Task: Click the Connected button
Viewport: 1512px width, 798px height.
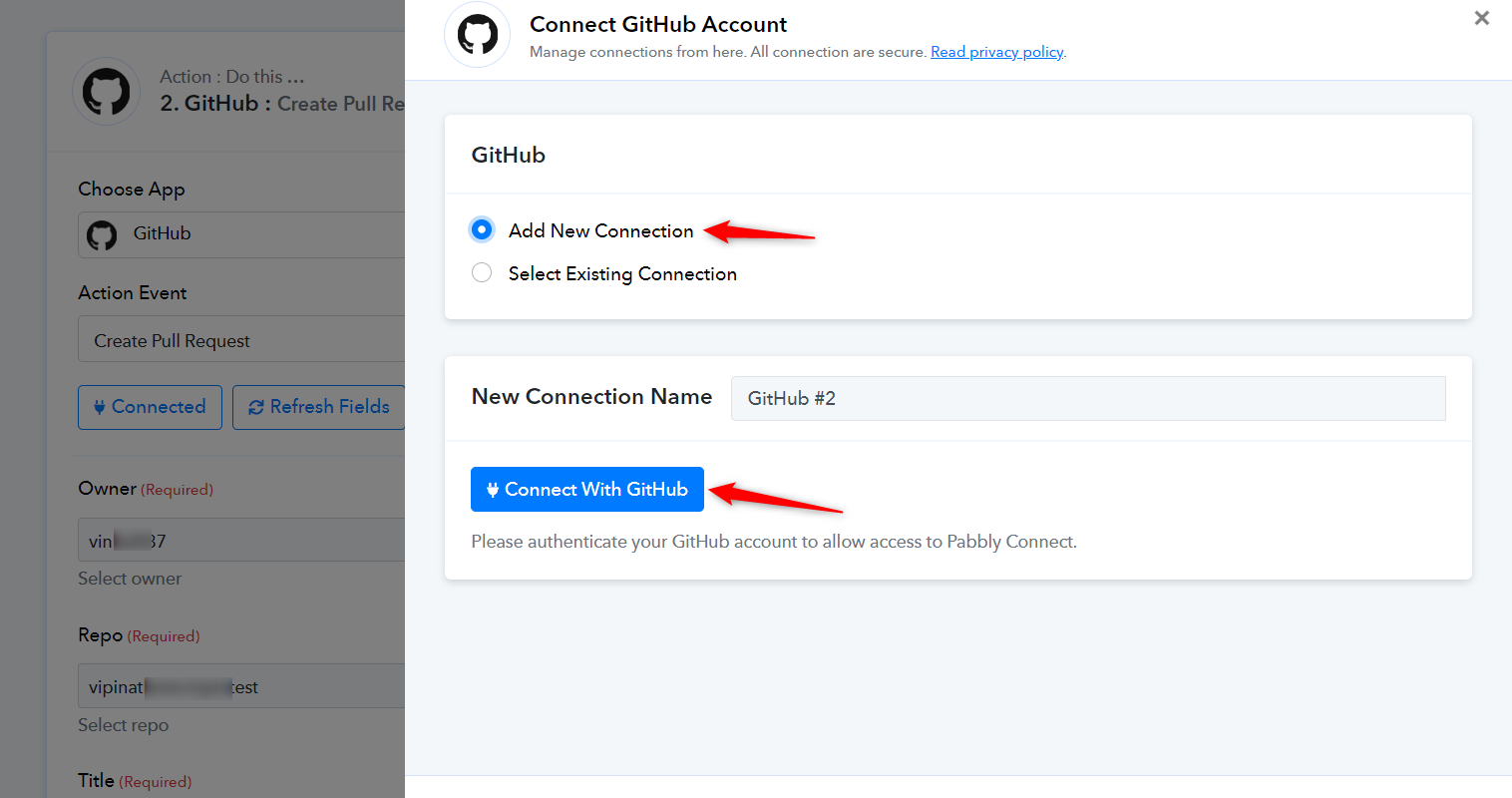Action: click(x=150, y=407)
